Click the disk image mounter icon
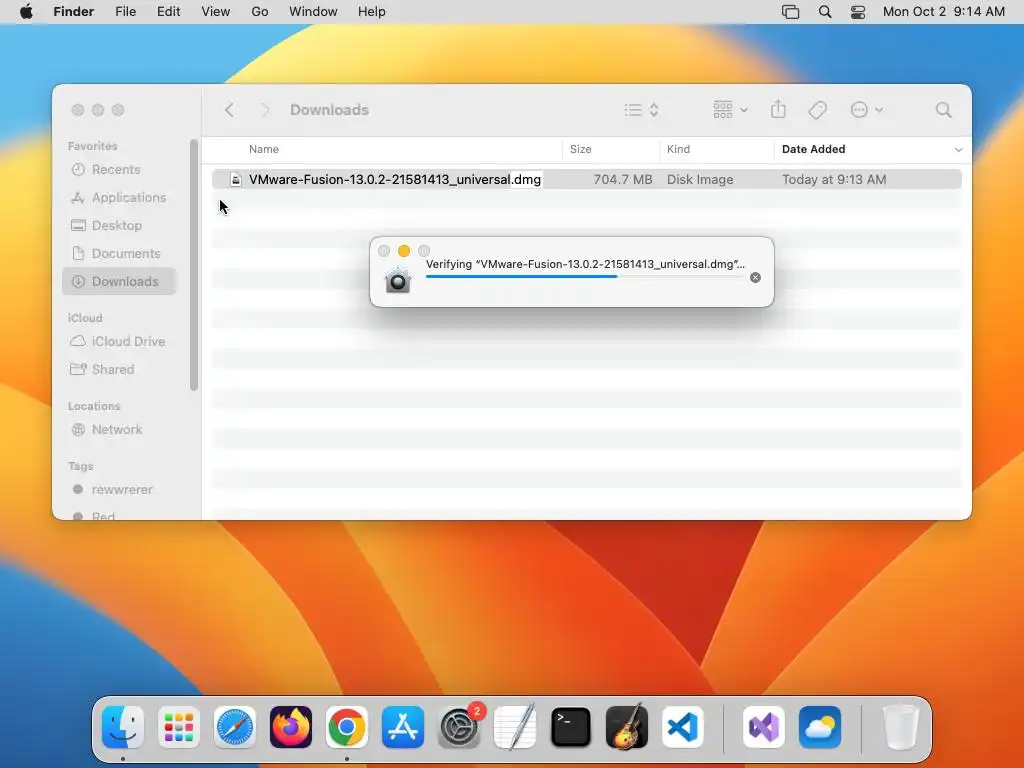 tap(397, 280)
